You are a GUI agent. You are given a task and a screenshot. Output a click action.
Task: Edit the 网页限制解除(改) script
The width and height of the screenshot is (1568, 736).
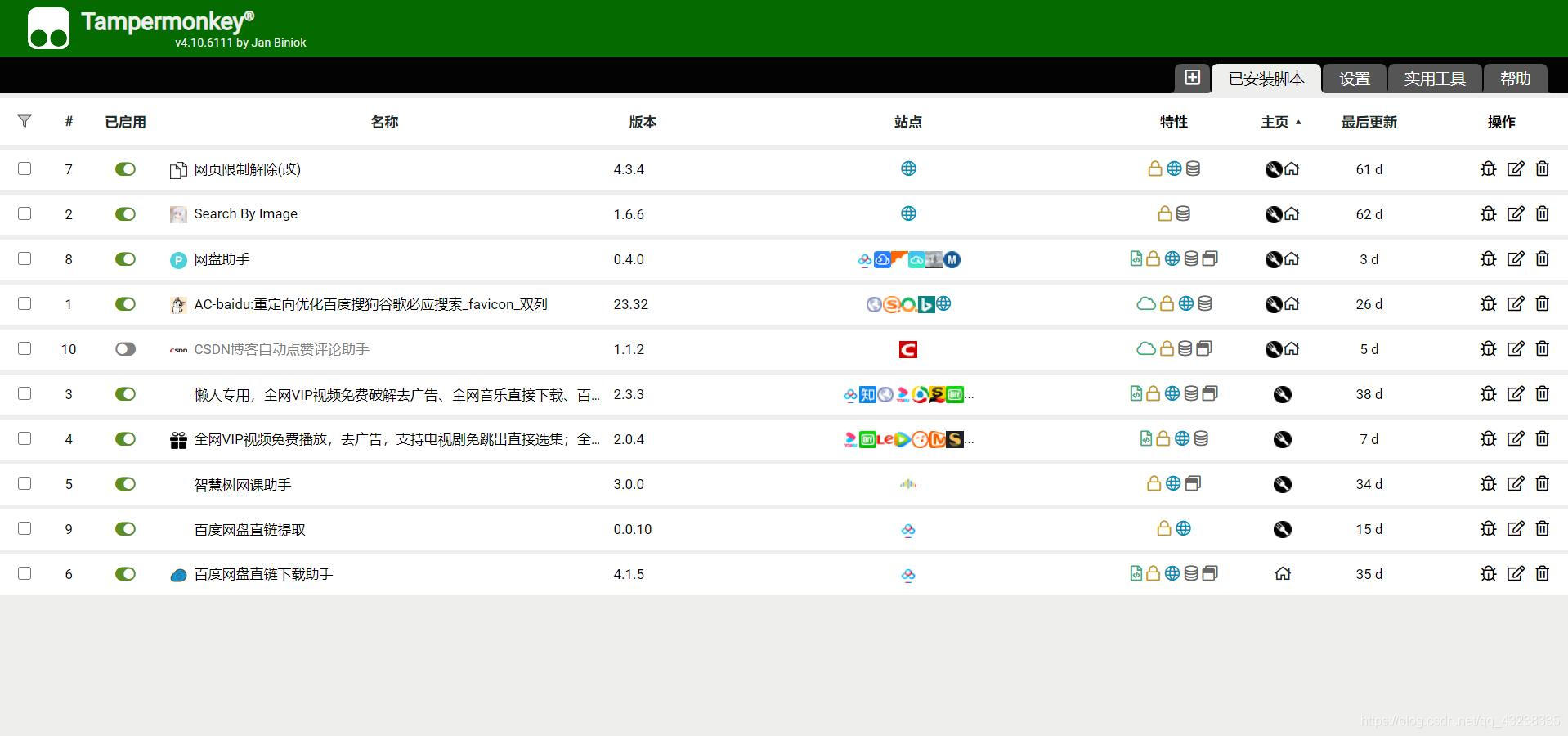[x=1515, y=168]
